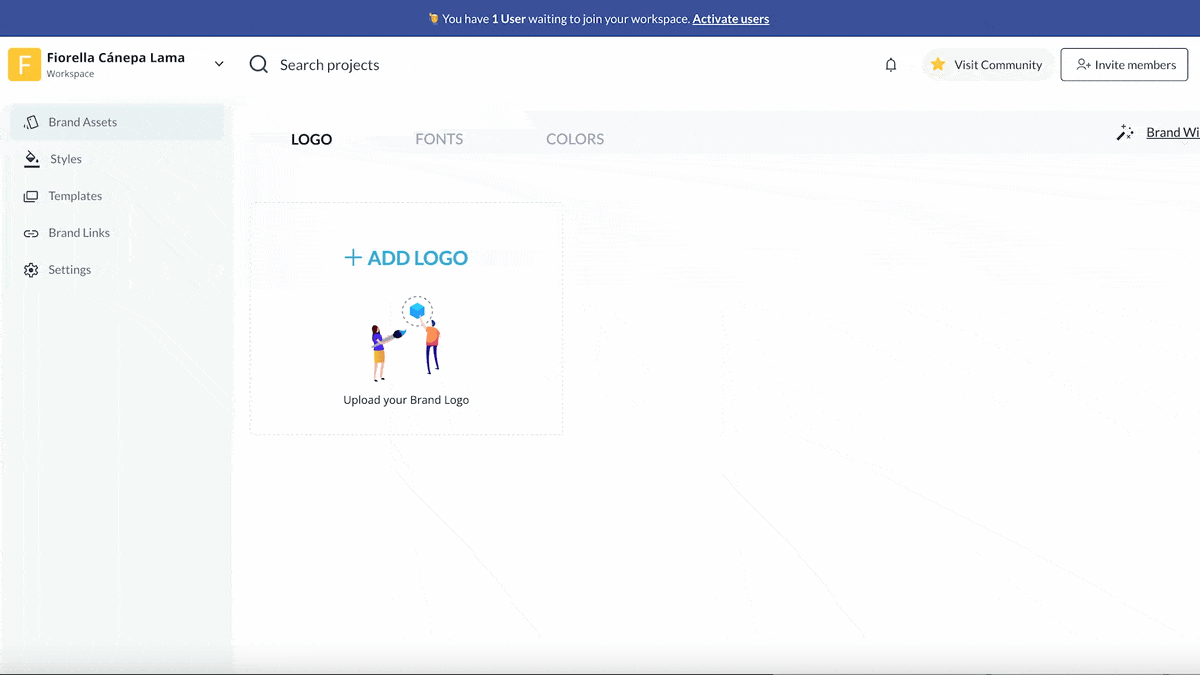The image size is (1200, 675).
Task: Click the yellow F workspace avatar
Action: pyautogui.click(x=24, y=65)
